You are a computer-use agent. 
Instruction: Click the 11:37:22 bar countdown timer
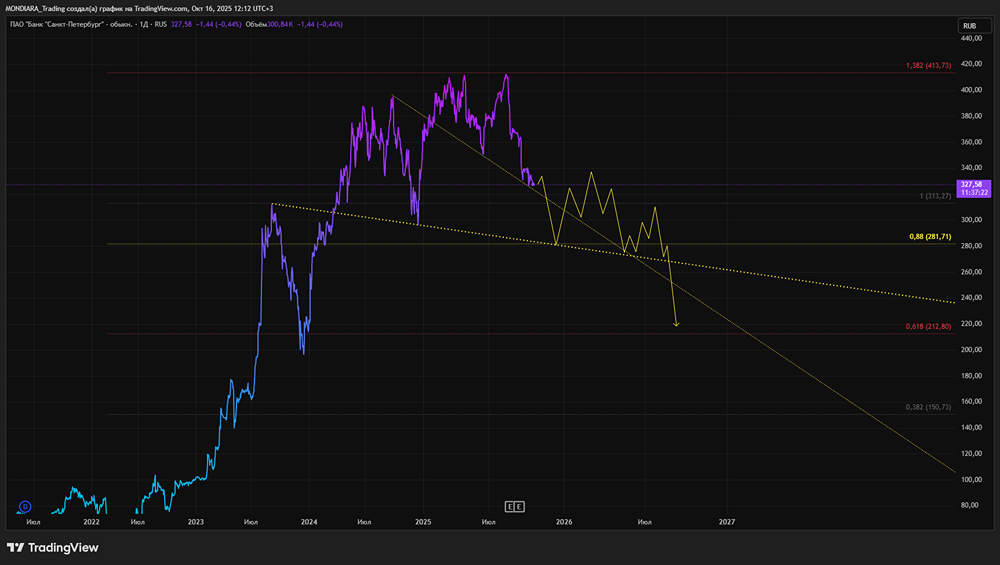pyautogui.click(x=974, y=193)
